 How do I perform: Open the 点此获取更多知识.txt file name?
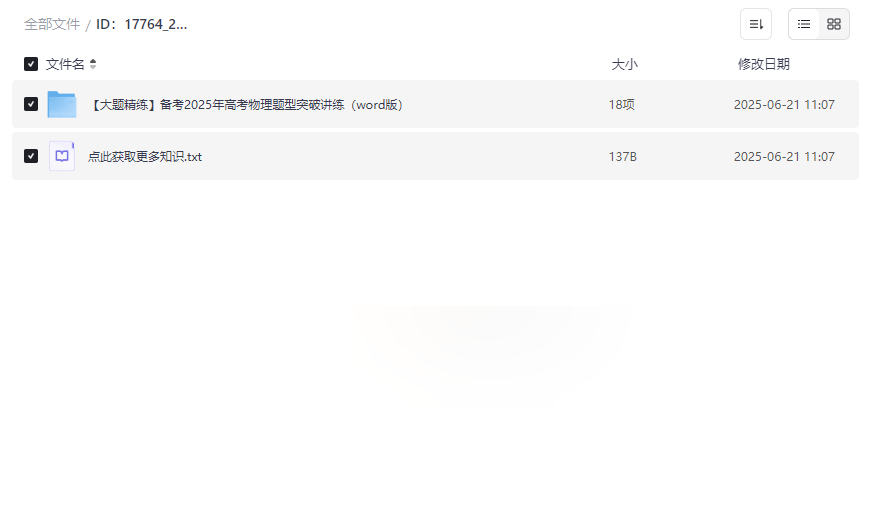[145, 157]
